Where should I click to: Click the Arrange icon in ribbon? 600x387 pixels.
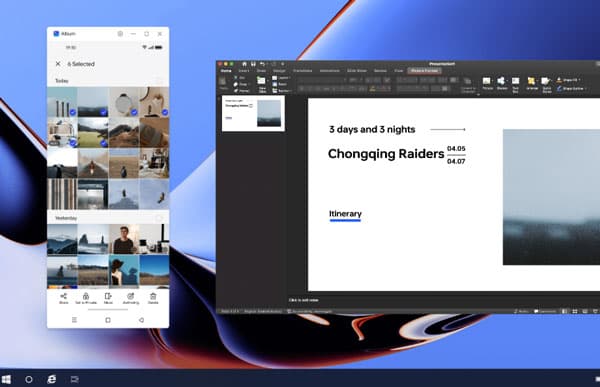point(531,81)
